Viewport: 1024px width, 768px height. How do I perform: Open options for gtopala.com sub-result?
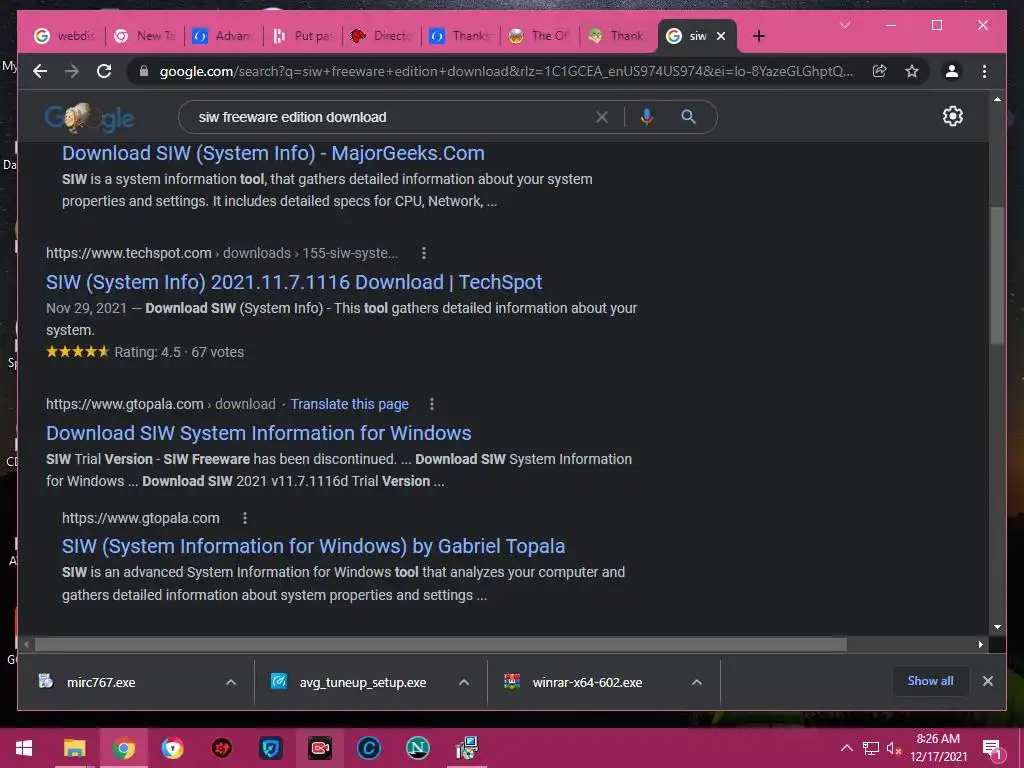click(x=245, y=518)
